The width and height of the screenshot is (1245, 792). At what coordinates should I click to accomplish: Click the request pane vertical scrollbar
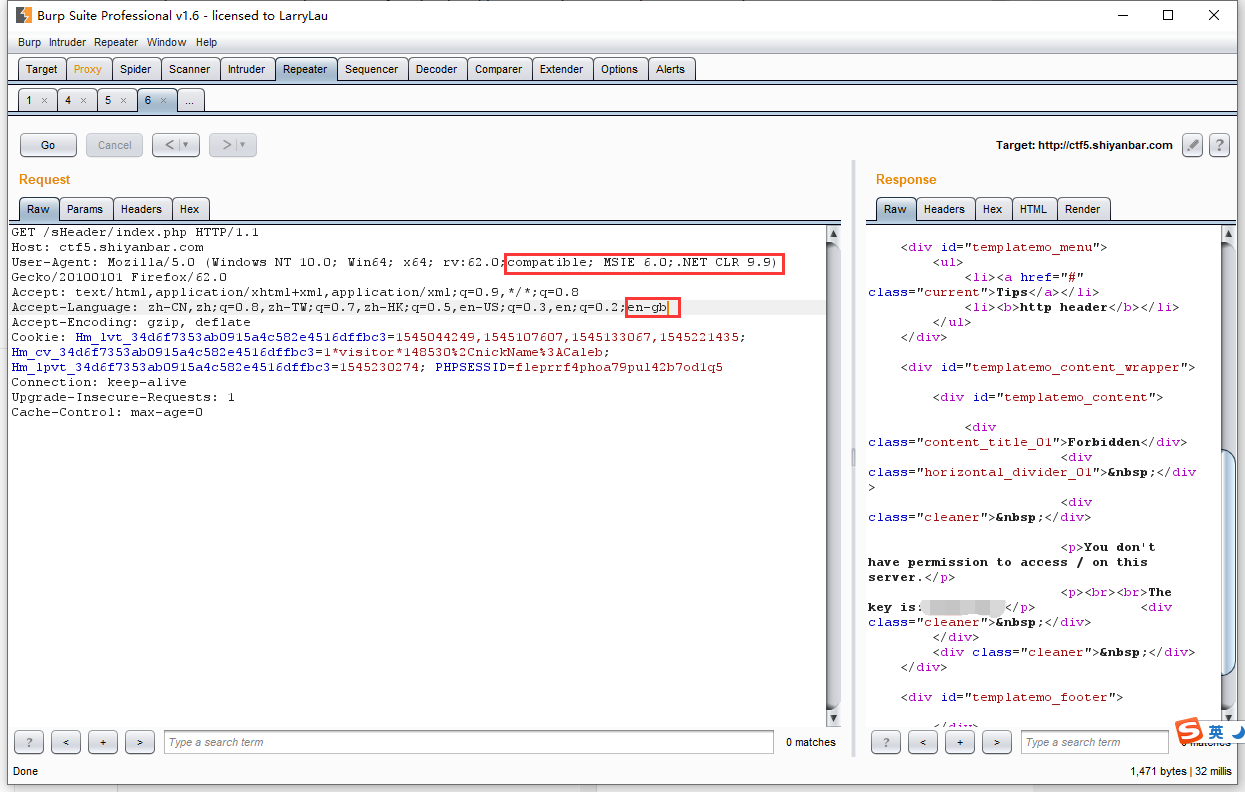833,476
